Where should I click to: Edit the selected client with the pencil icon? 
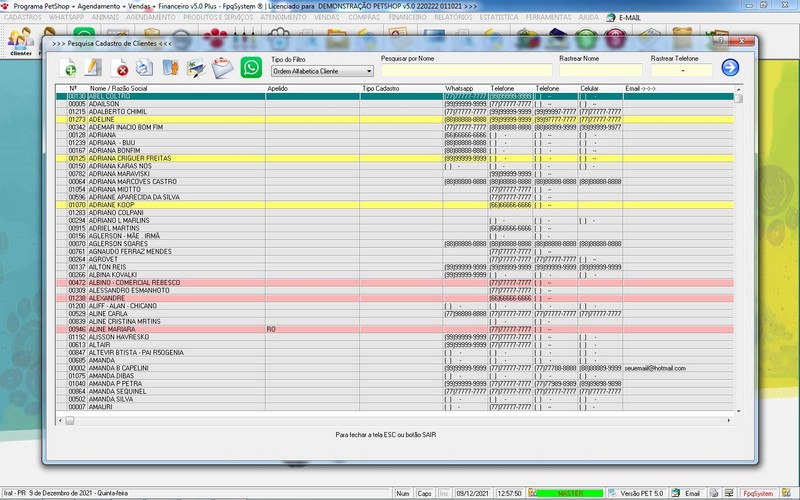coord(93,67)
